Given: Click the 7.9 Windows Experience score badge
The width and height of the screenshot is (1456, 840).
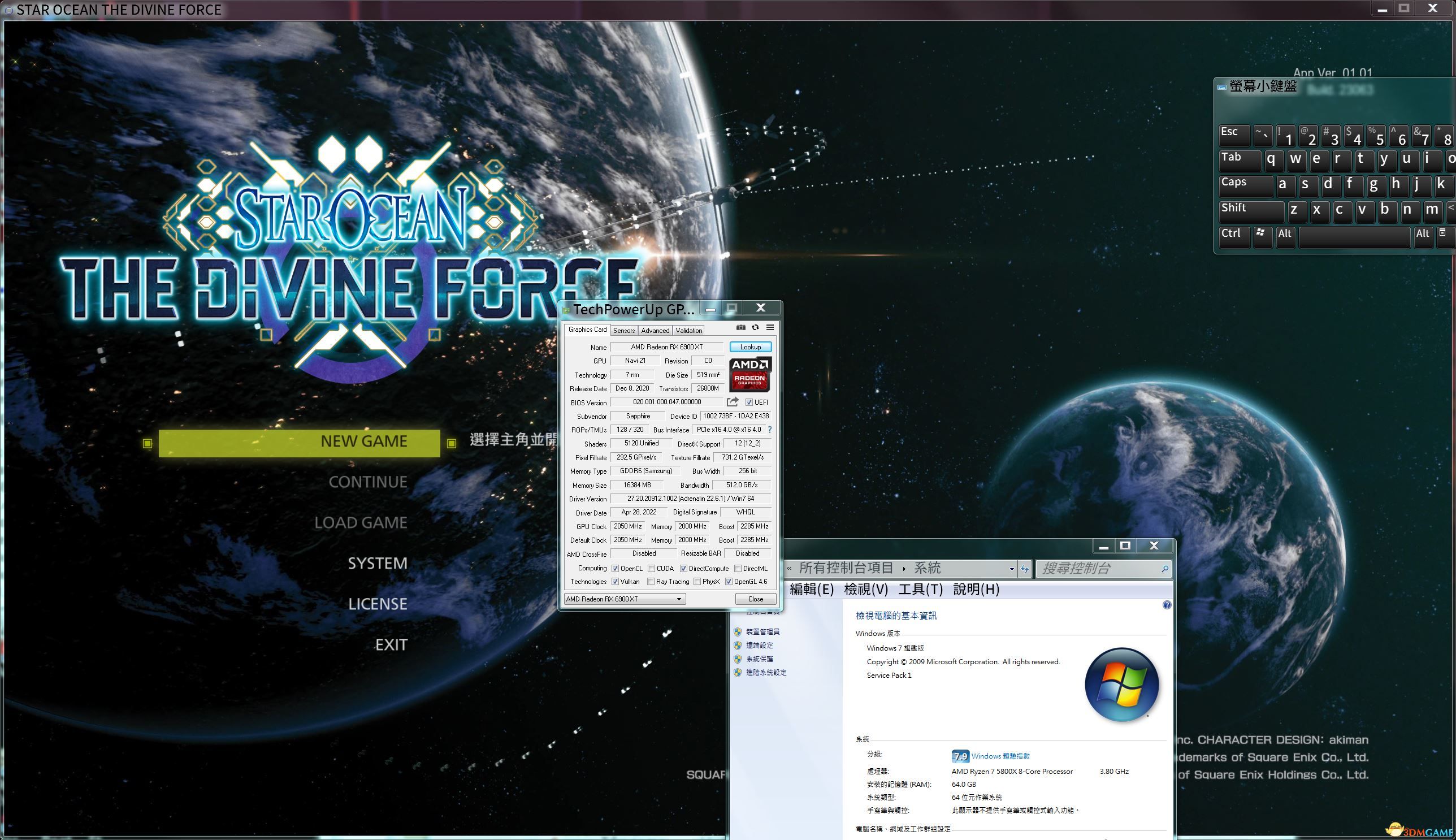Looking at the screenshot, I should tap(960, 756).
